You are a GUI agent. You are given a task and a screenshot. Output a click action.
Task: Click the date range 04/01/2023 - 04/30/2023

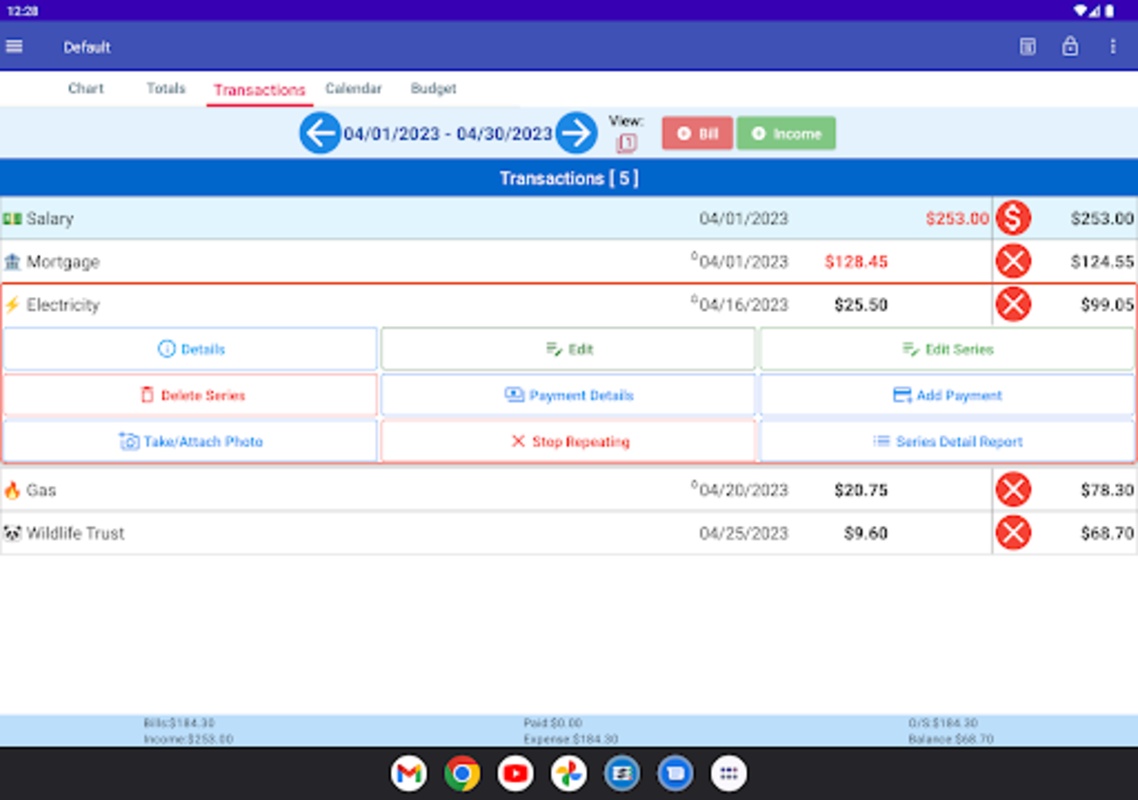click(x=448, y=134)
